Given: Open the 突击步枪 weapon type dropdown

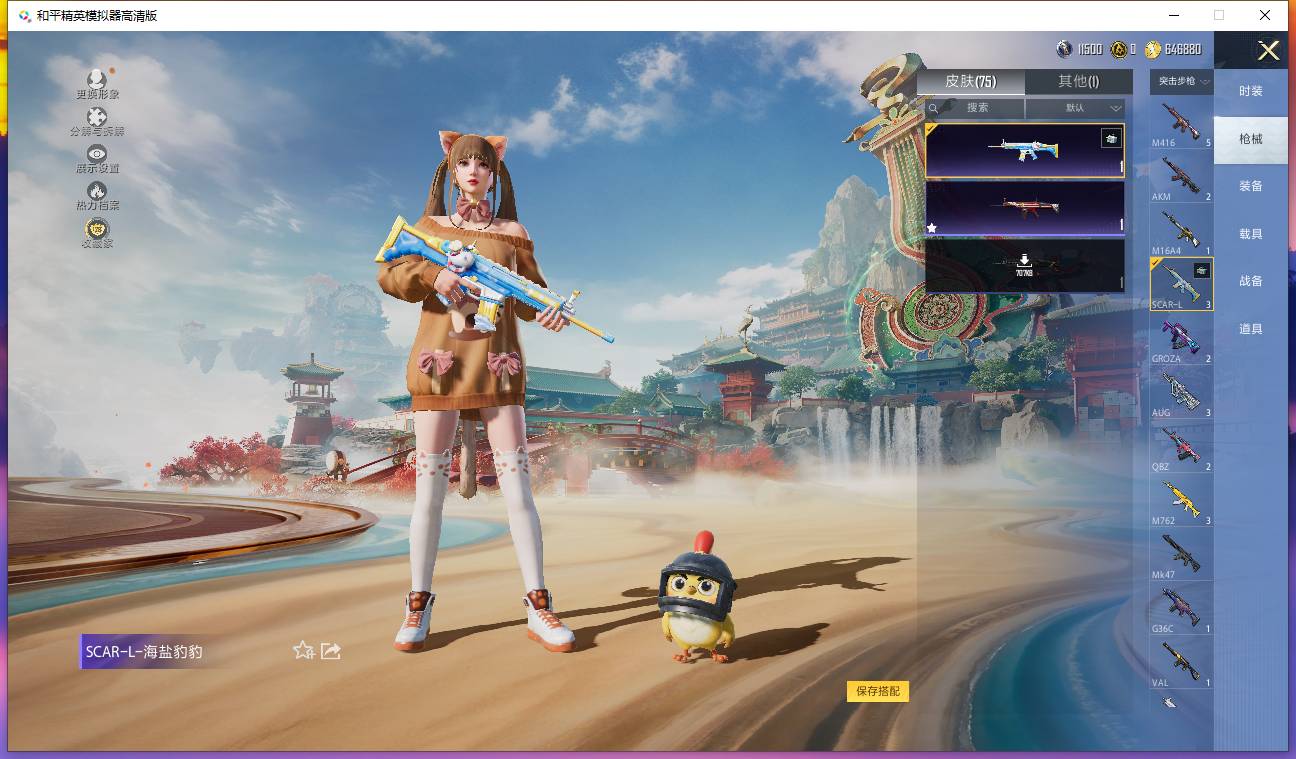Looking at the screenshot, I should point(1182,81).
